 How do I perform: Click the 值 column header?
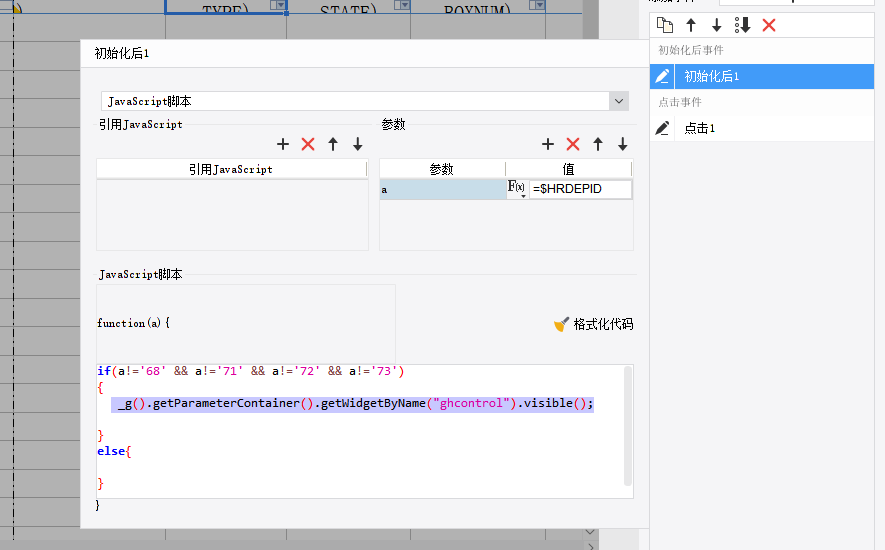[x=568, y=169]
